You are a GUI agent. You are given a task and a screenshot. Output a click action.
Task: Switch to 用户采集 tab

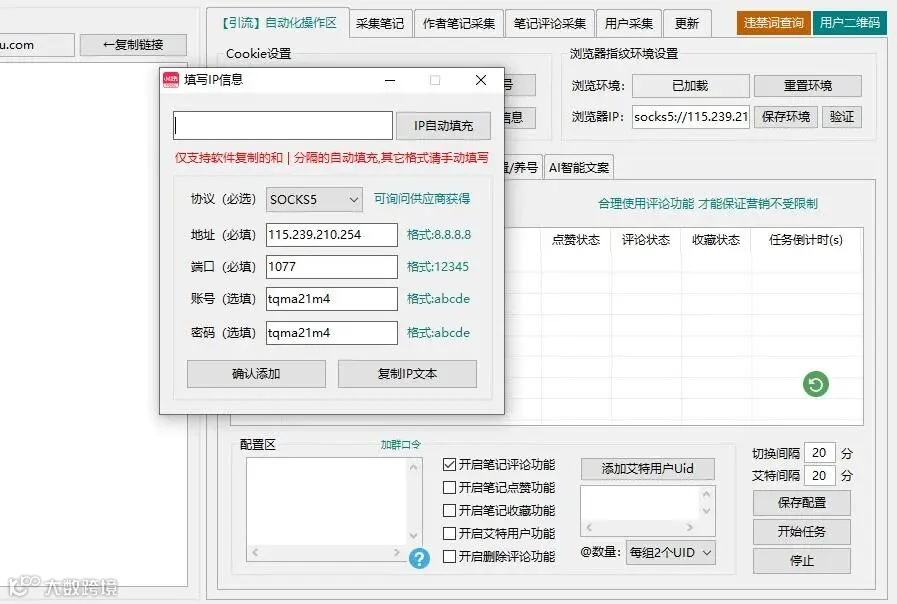click(629, 23)
